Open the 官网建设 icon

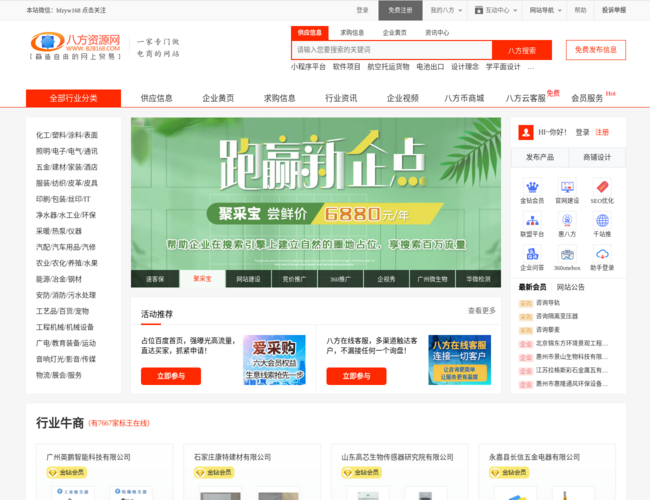tap(567, 187)
